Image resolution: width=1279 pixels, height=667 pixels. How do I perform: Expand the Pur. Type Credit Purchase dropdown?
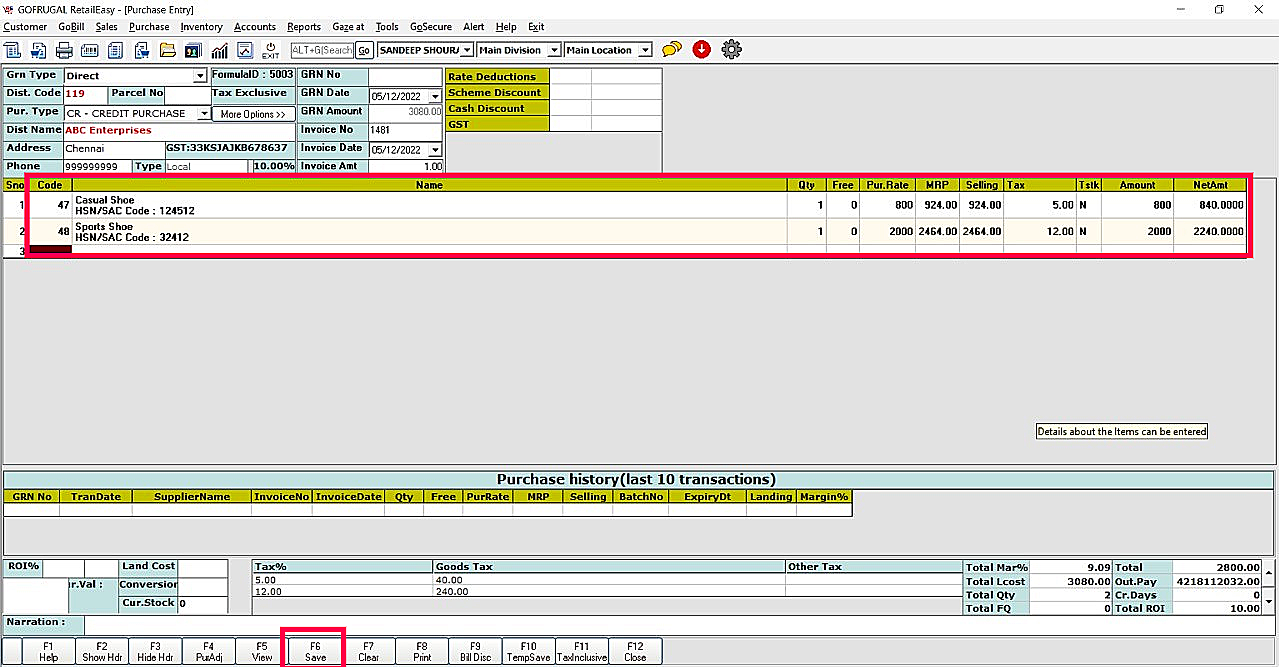[x=205, y=114]
